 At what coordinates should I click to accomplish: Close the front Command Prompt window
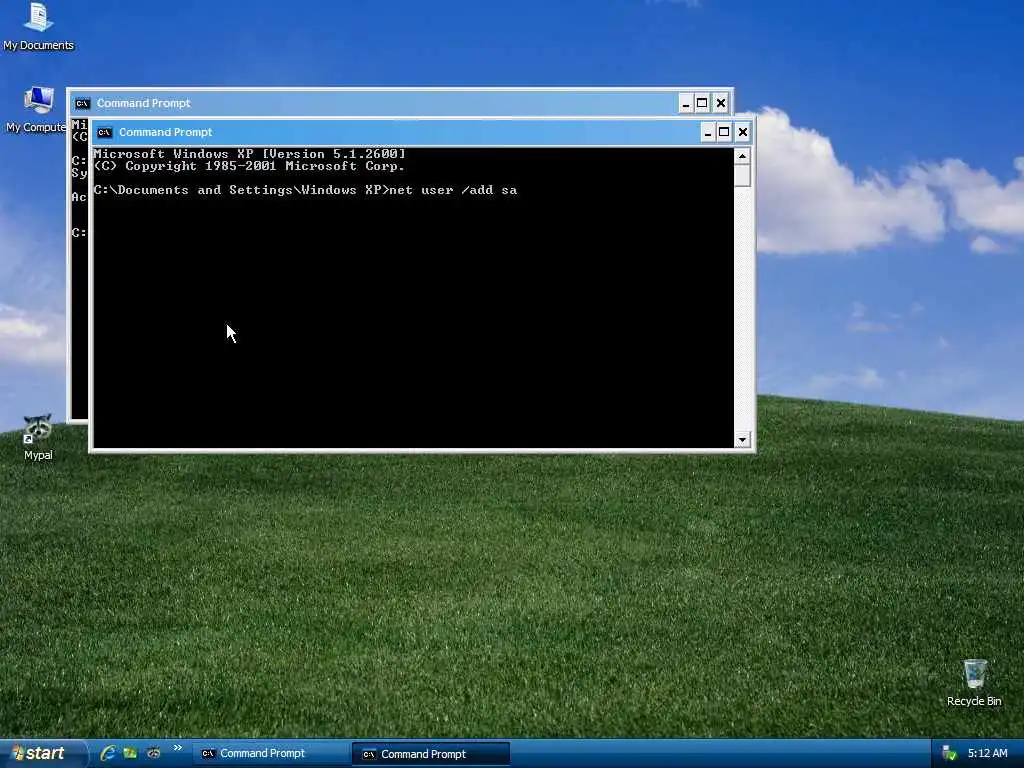(743, 133)
